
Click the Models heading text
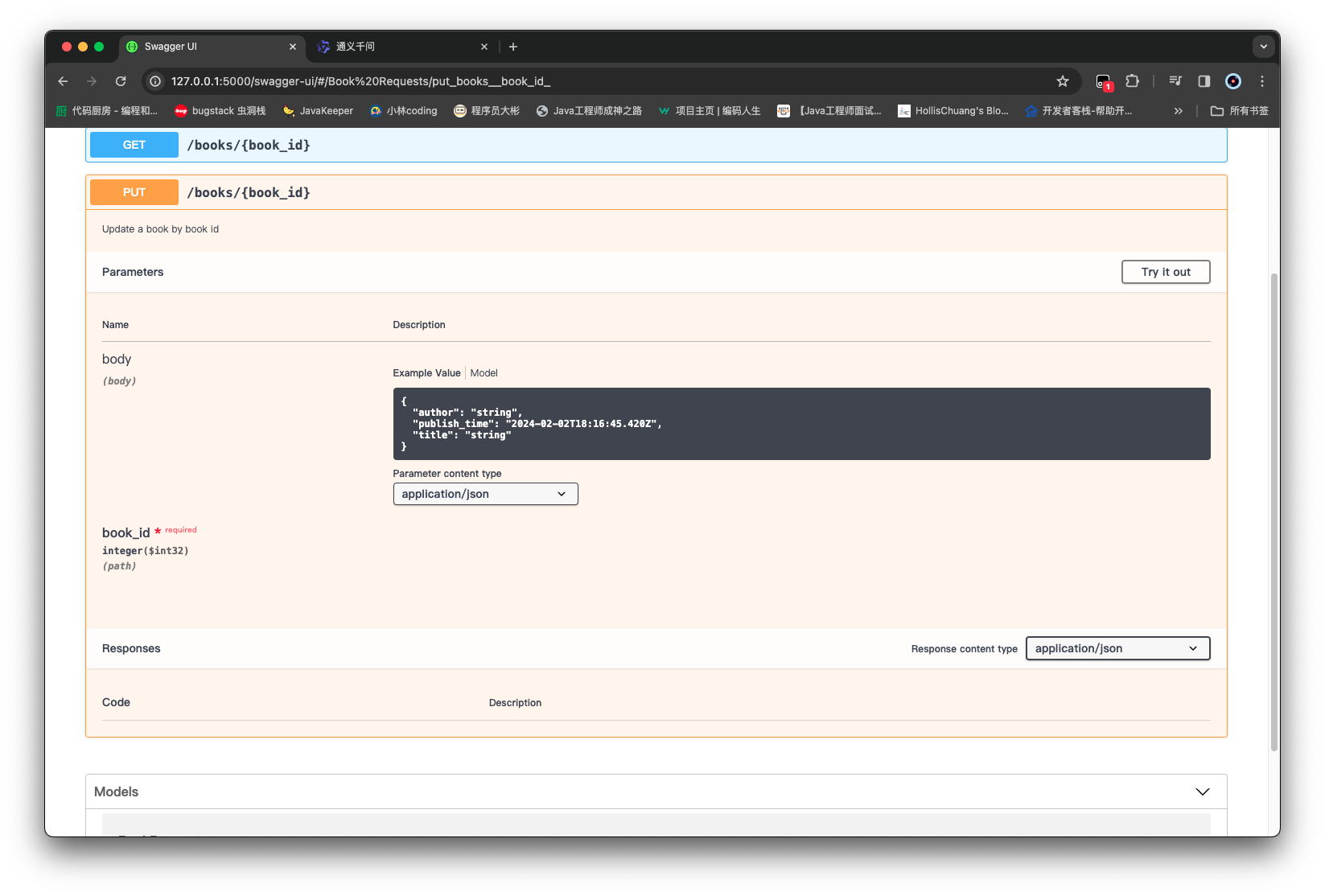pos(116,791)
